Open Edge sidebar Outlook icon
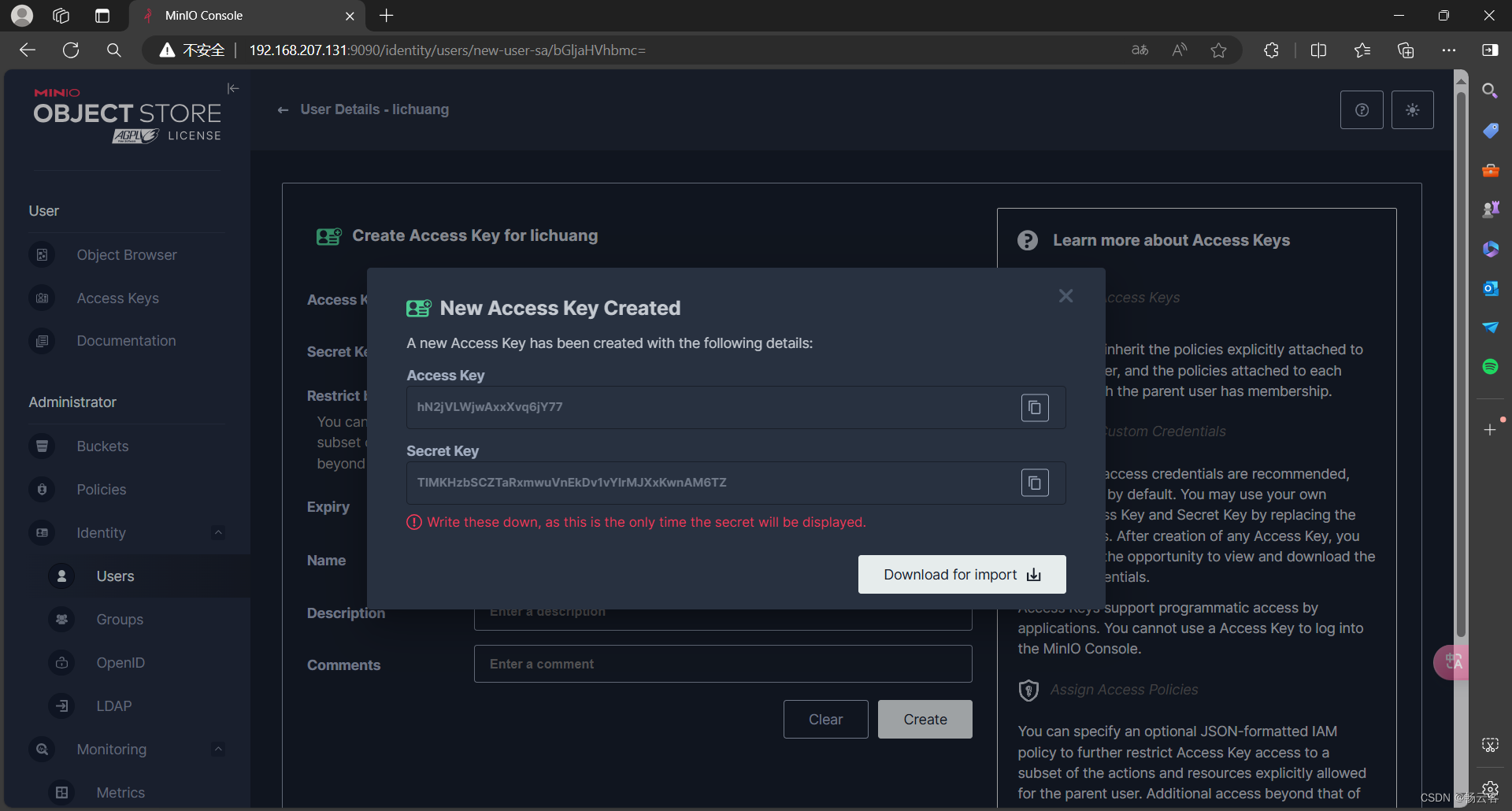The width and height of the screenshot is (1512, 811). click(1490, 288)
